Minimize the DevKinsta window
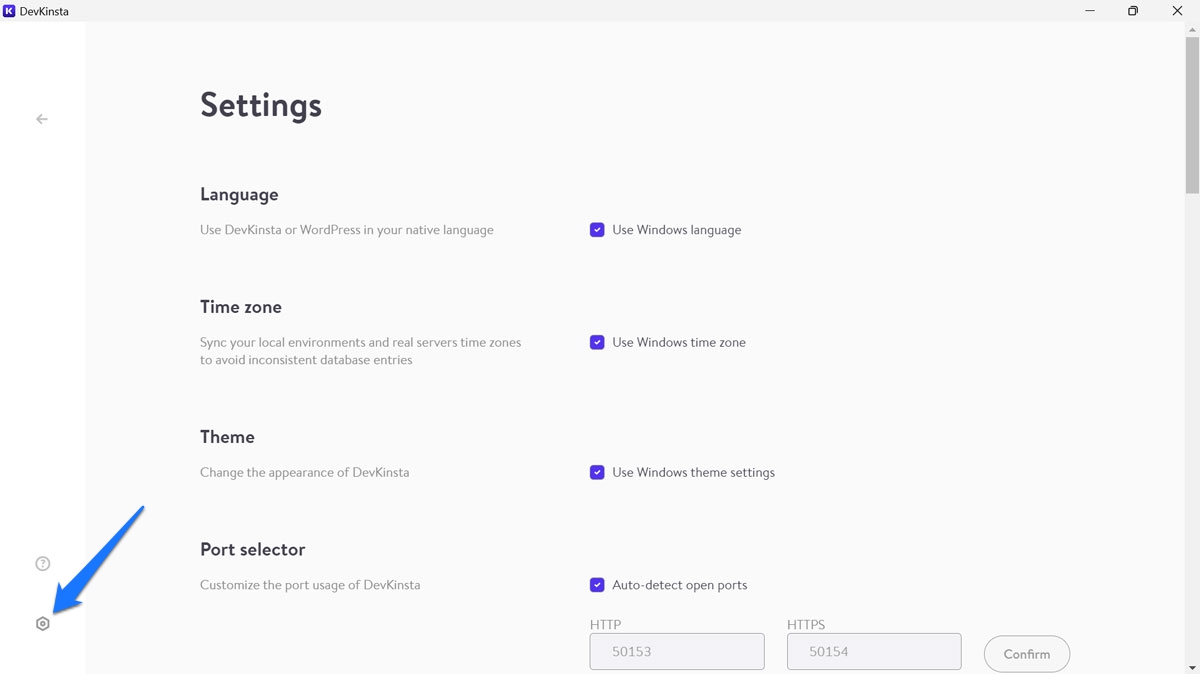The height and width of the screenshot is (674, 1200). tap(1088, 11)
